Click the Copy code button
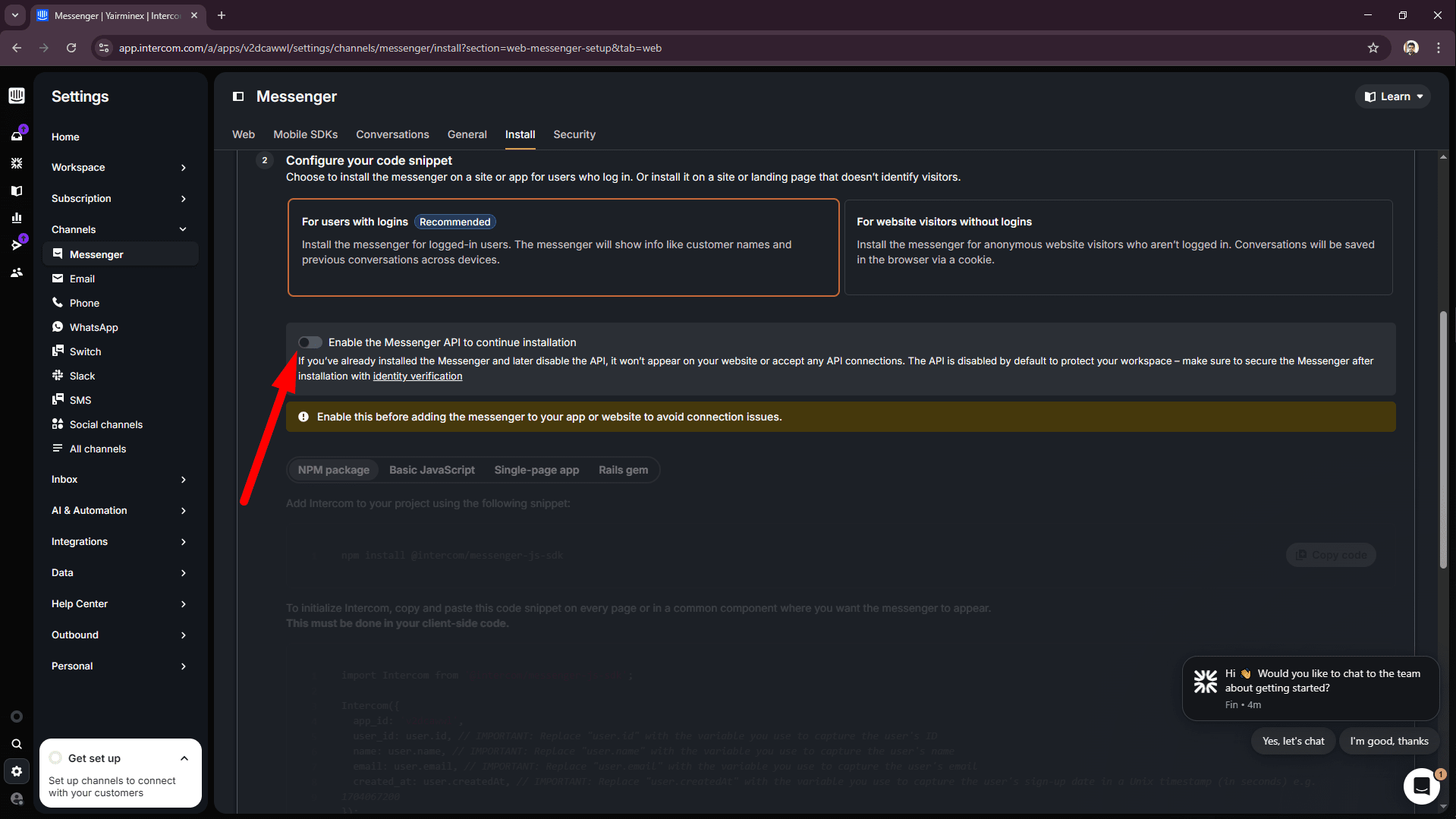This screenshot has width=1456, height=819. point(1331,555)
